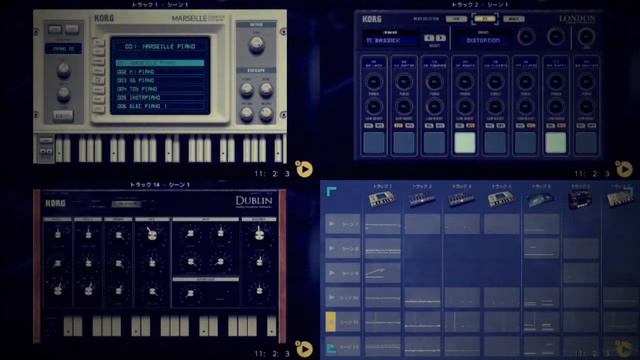640x360 pixels.
Task: Click the next drum kit arrow in London
Action: tap(441, 38)
